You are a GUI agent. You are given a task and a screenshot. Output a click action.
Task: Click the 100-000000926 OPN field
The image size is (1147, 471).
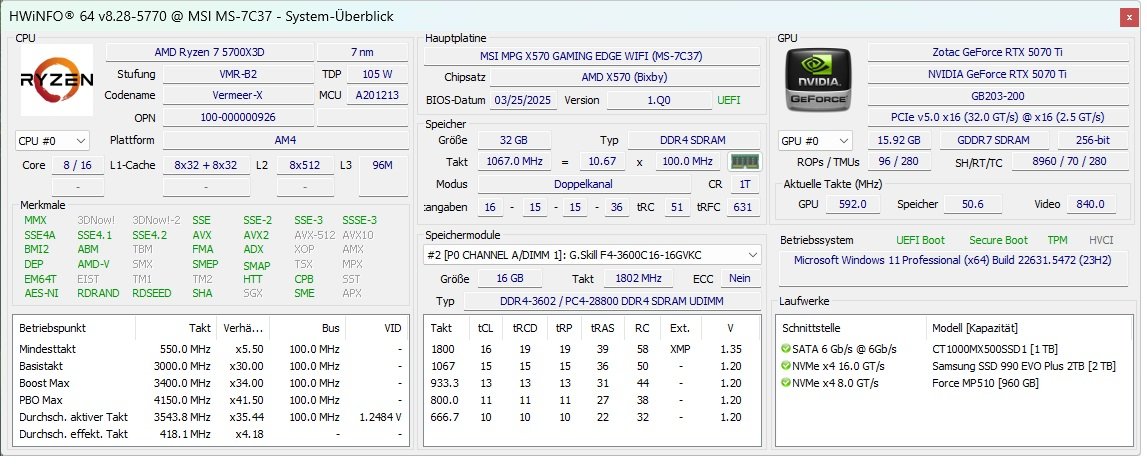pos(238,117)
